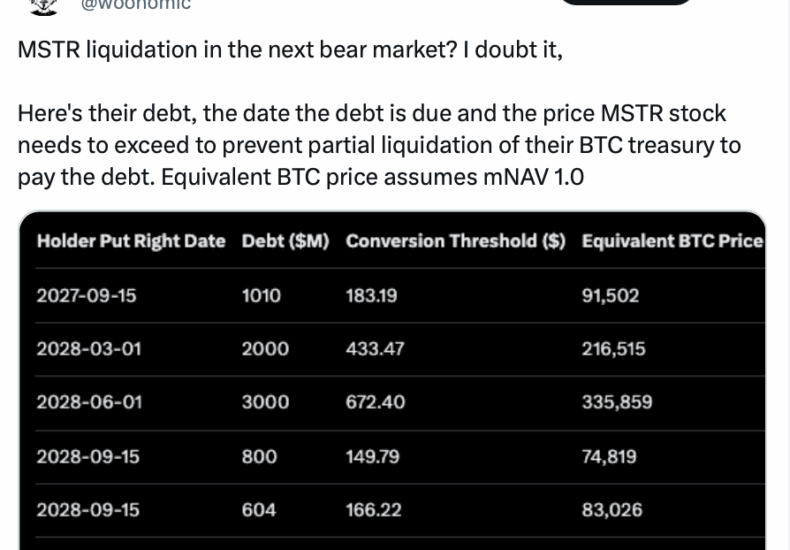Click the 83,026 BTC price cell
790x550 pixels.
point(611,509)
